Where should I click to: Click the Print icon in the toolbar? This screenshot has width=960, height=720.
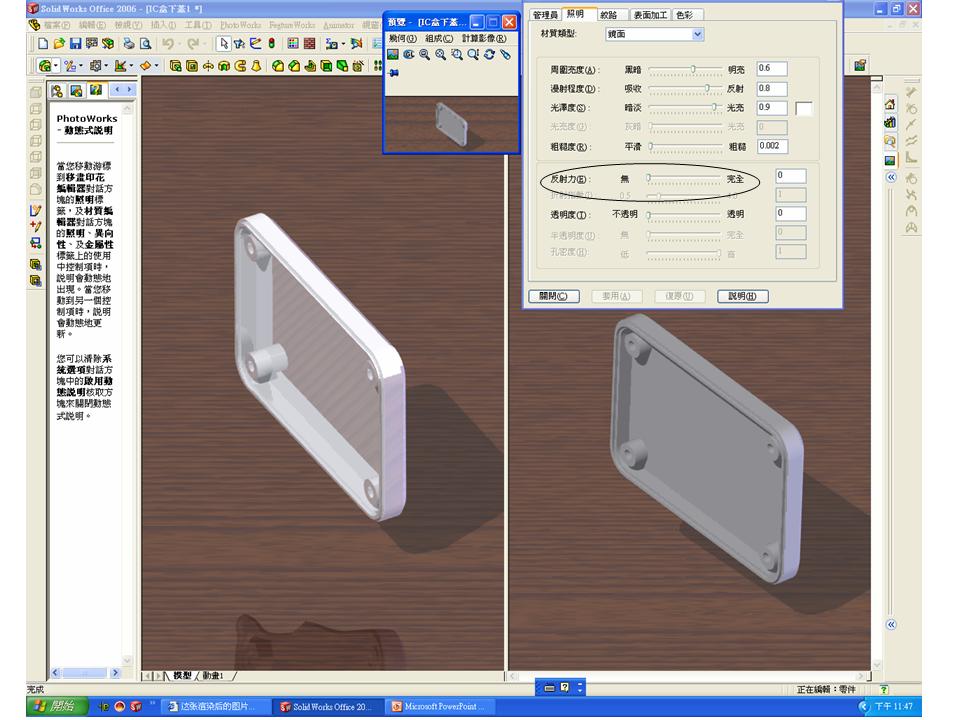[129, 43]
